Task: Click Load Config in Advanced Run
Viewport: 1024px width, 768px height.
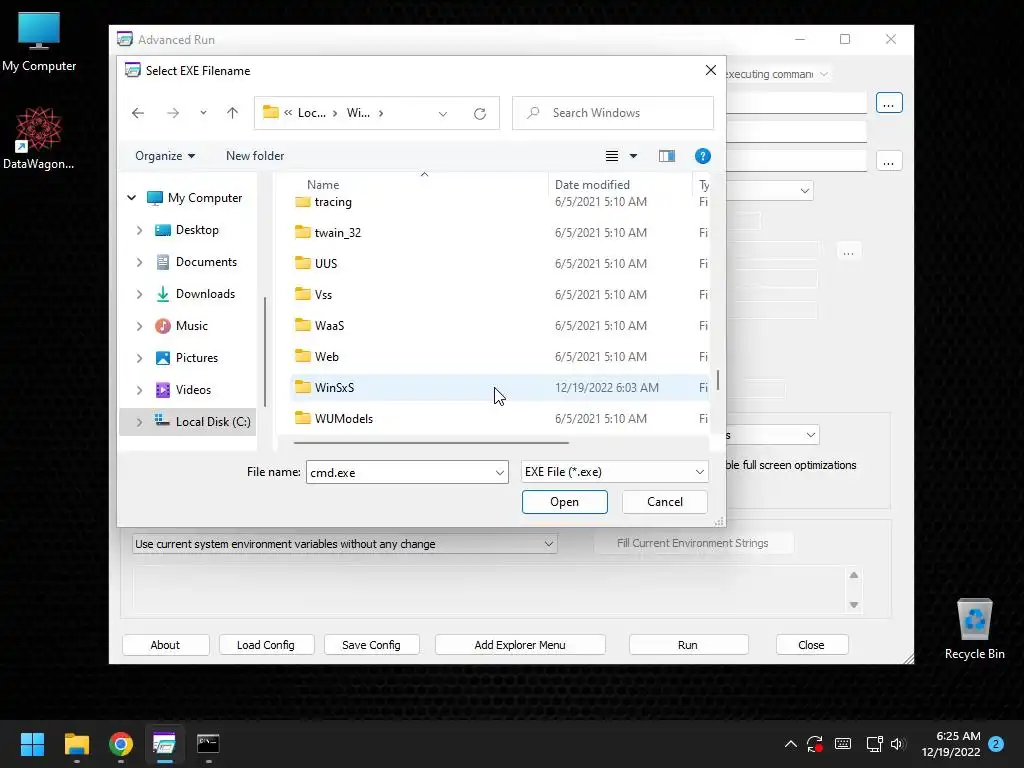Action: [266, 645]
